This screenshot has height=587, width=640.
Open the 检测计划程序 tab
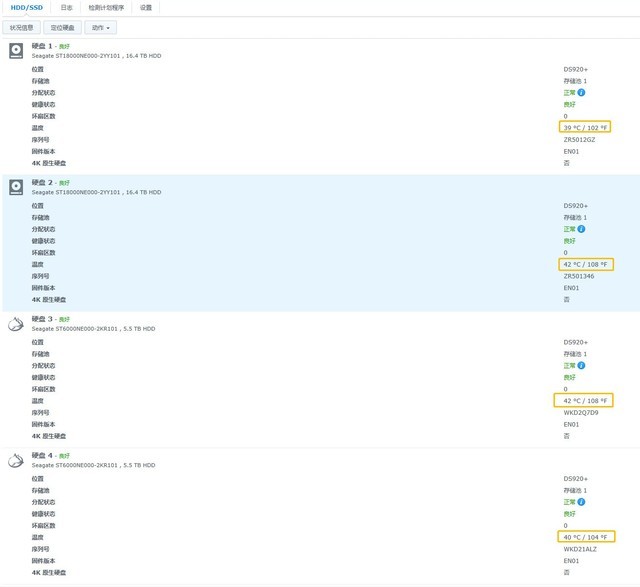pos(106,7)
